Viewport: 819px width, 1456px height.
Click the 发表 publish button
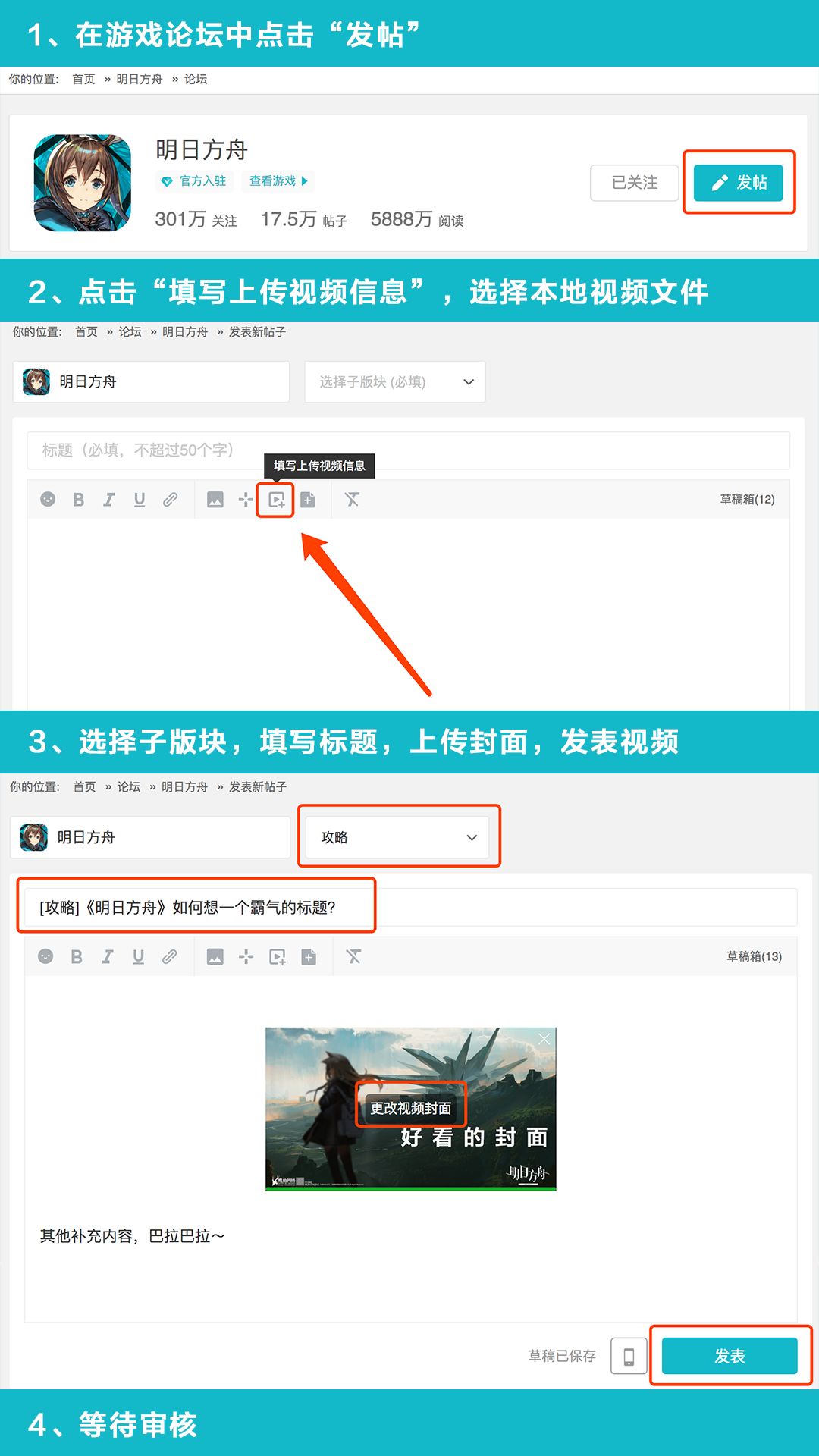pyautogui.click(x=730, y=1356)
